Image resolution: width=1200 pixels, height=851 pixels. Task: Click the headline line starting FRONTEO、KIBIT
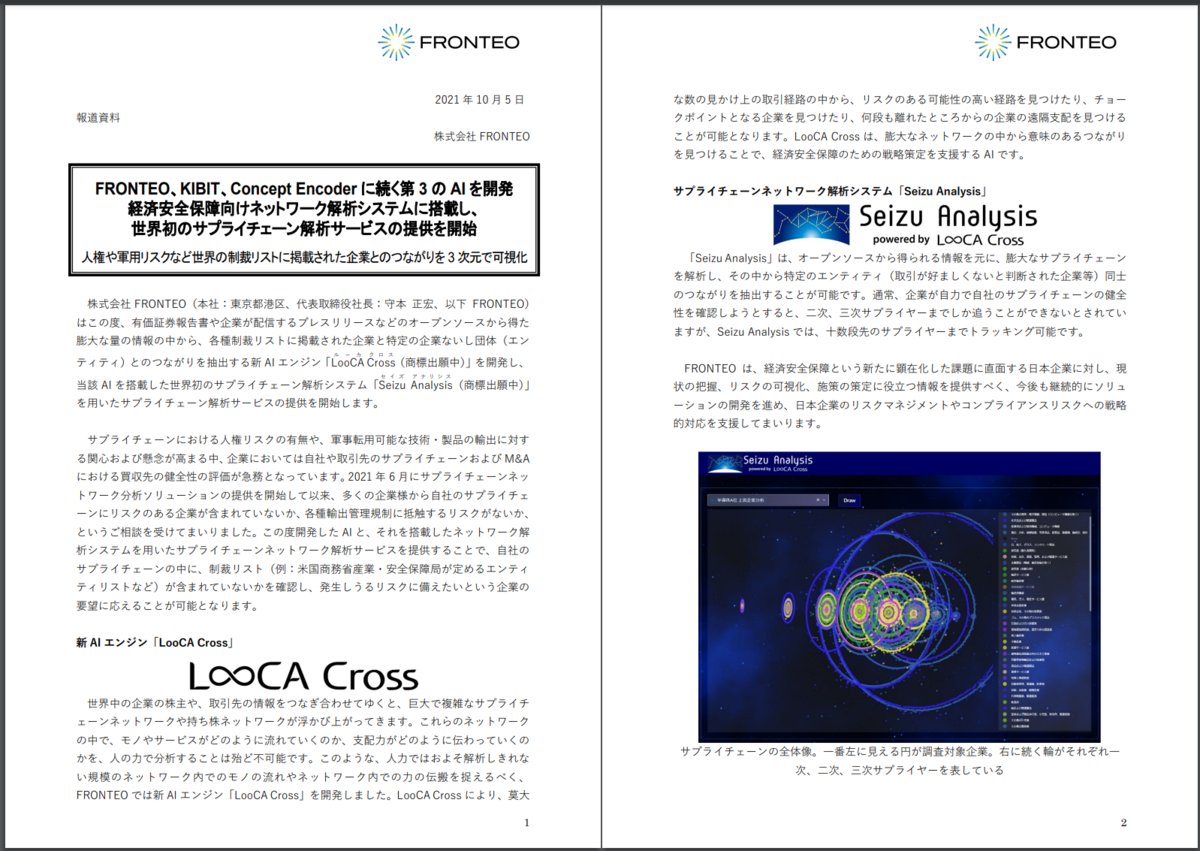[x=304, y=189]
